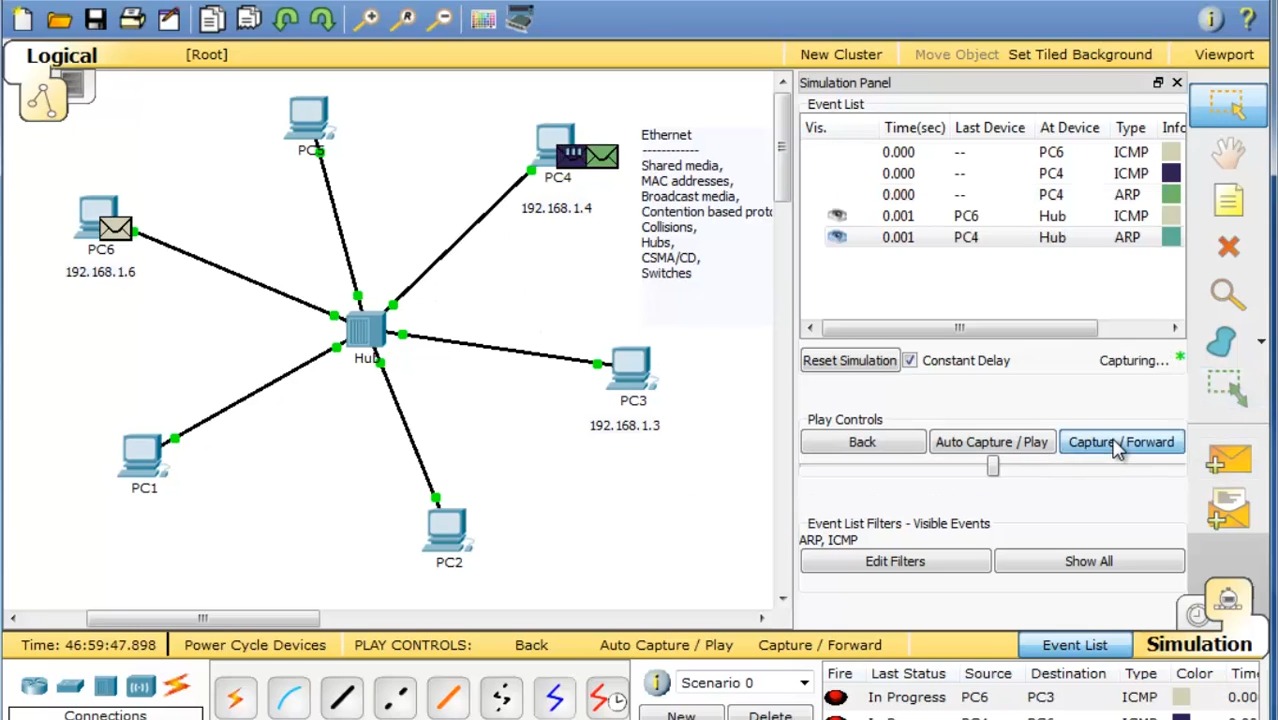Click Set Tiled Background
The width and height of the screenshot is (1278, 720).
[1080, 55]
